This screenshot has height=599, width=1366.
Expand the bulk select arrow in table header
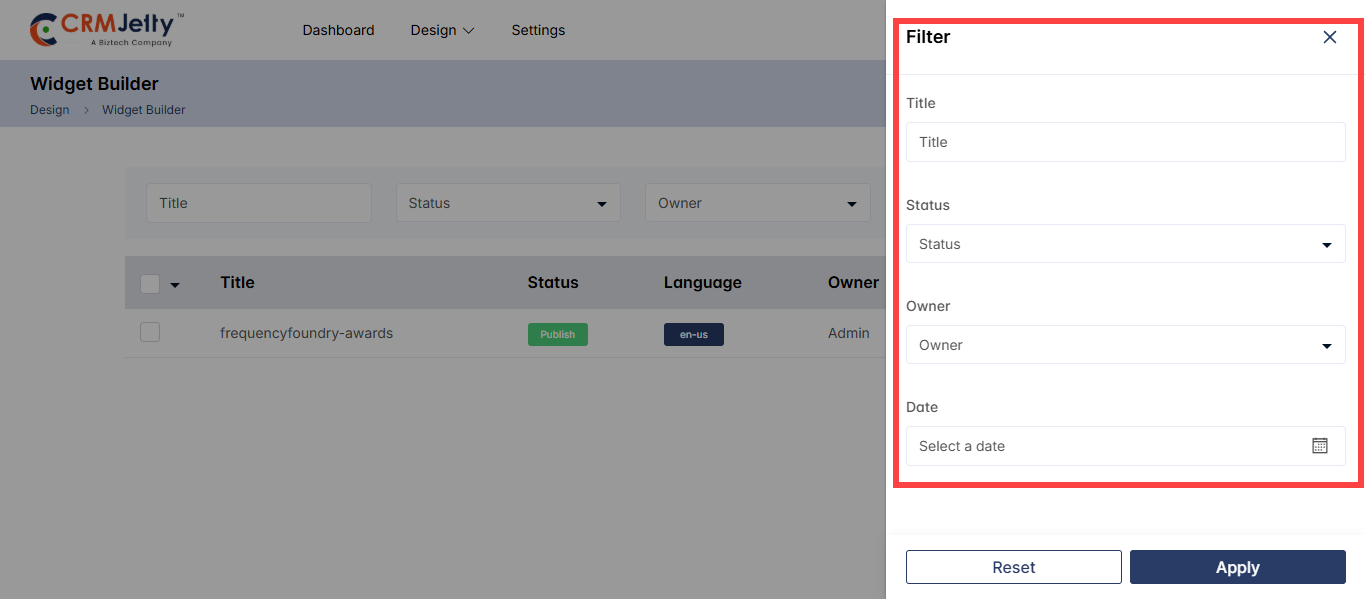(175, 285)
